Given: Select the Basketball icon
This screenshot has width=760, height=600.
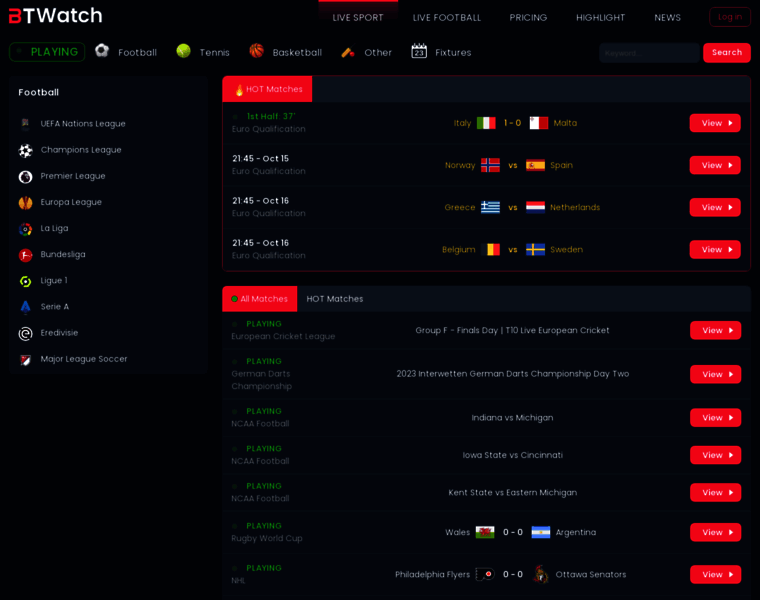Looking at the screenshot, I should tap(256, 50).
